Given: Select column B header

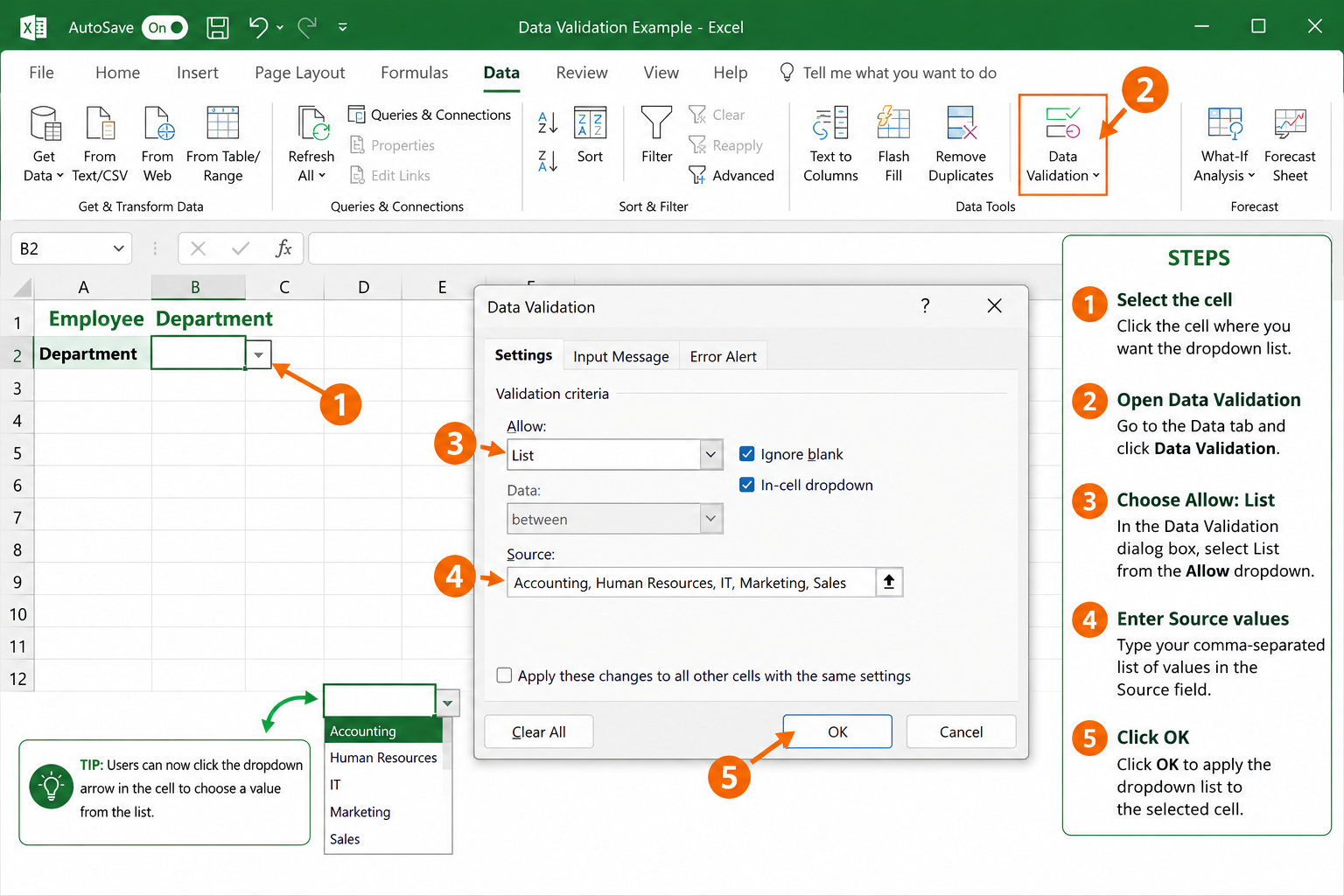Looking at the screenshot, I should [x=198, y=287].
